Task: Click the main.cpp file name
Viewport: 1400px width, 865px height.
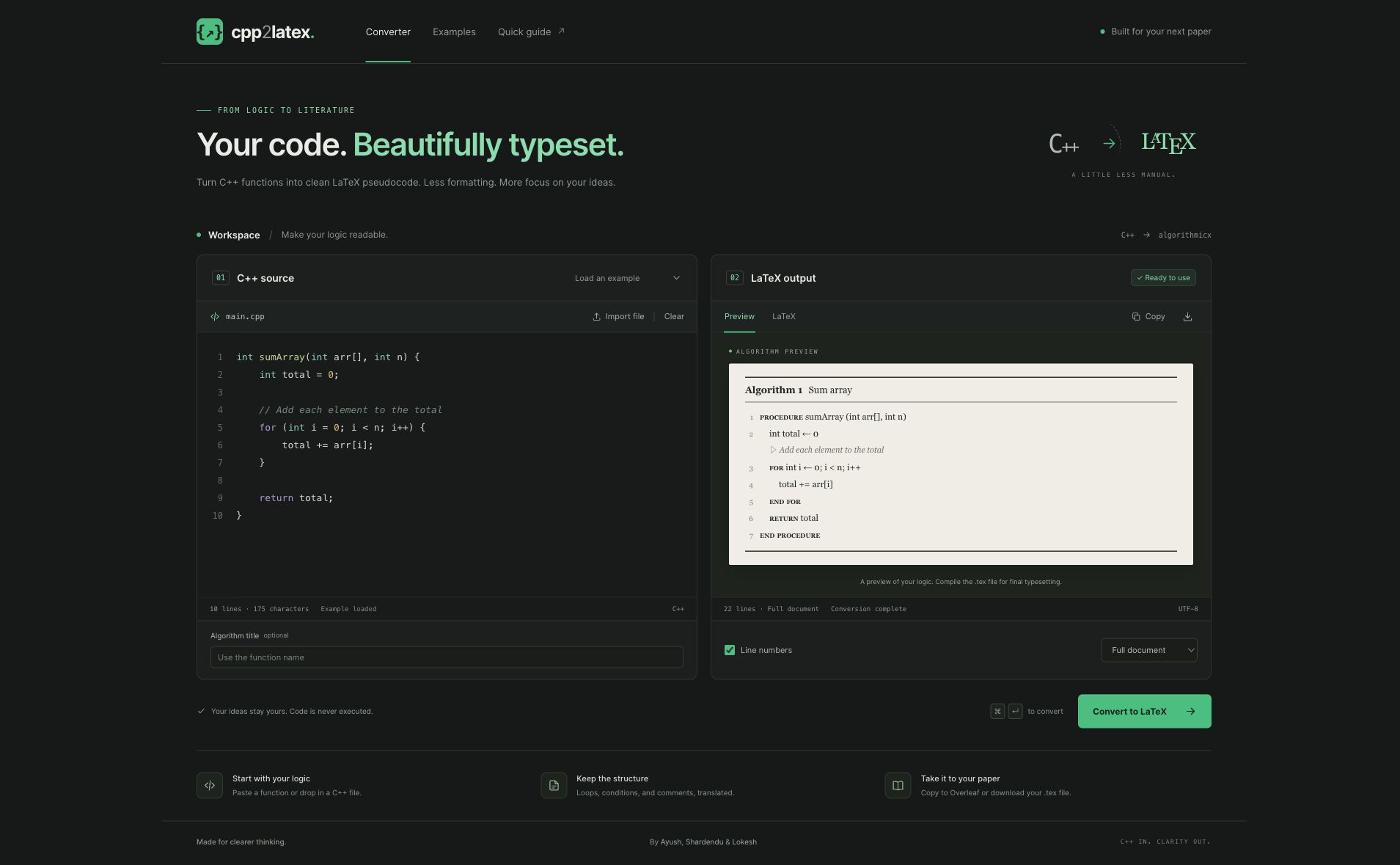Action: [x=245, y=316]
